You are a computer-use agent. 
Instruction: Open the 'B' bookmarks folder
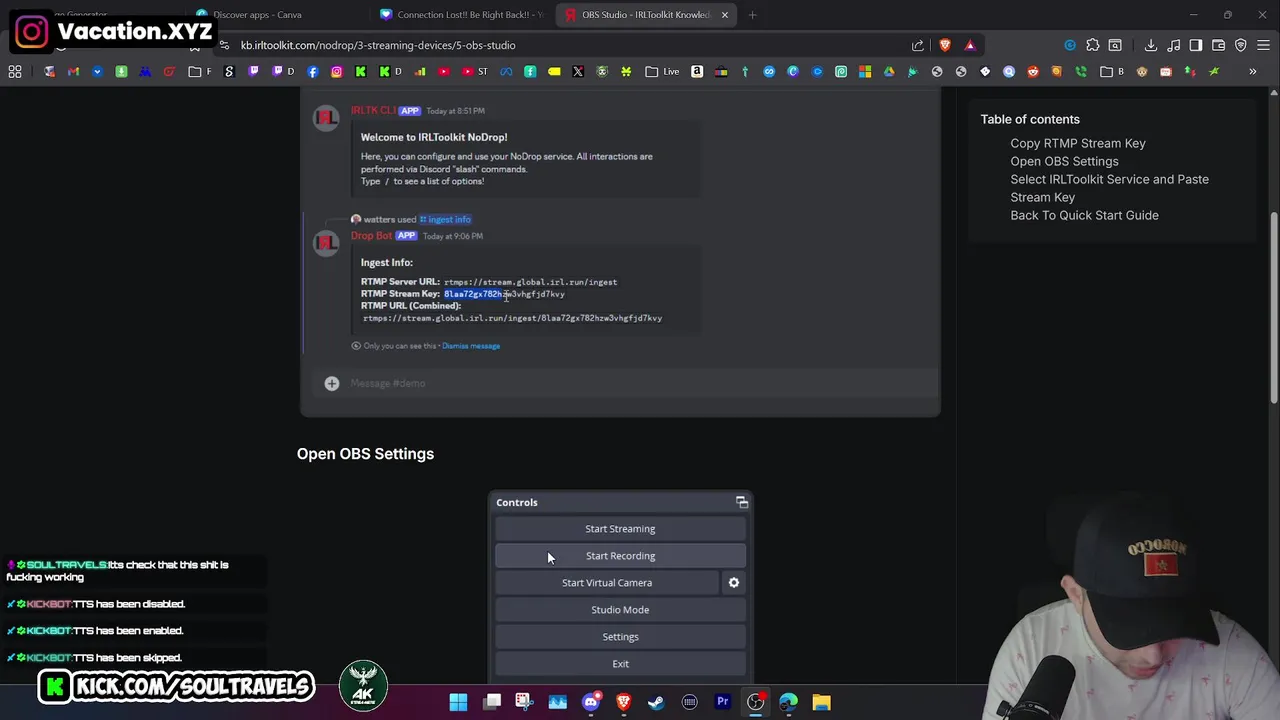pyautogui.click(x=1112, y=72)
